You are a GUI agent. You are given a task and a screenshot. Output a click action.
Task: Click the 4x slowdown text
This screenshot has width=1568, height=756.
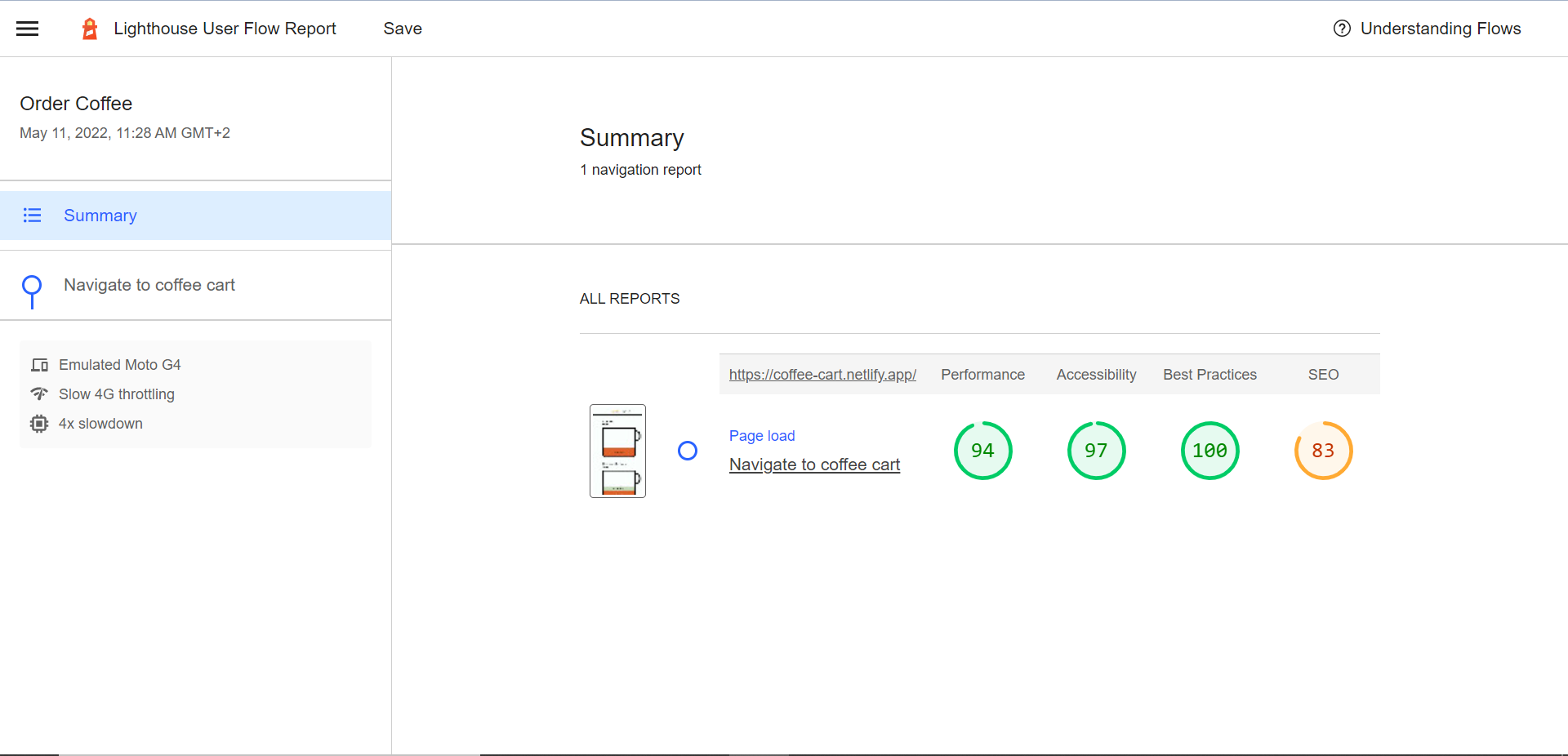pyautogui.click(x=100, y=424)
